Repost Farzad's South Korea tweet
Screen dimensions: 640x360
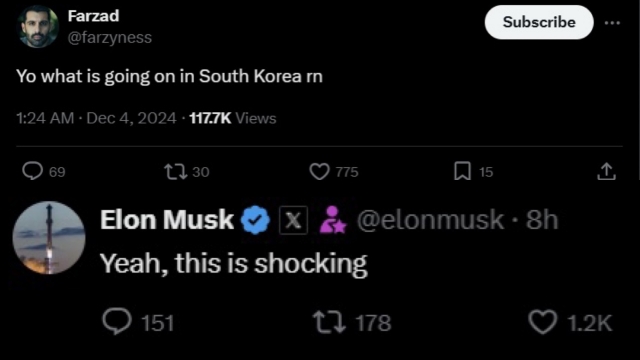[x=176, y=171]
